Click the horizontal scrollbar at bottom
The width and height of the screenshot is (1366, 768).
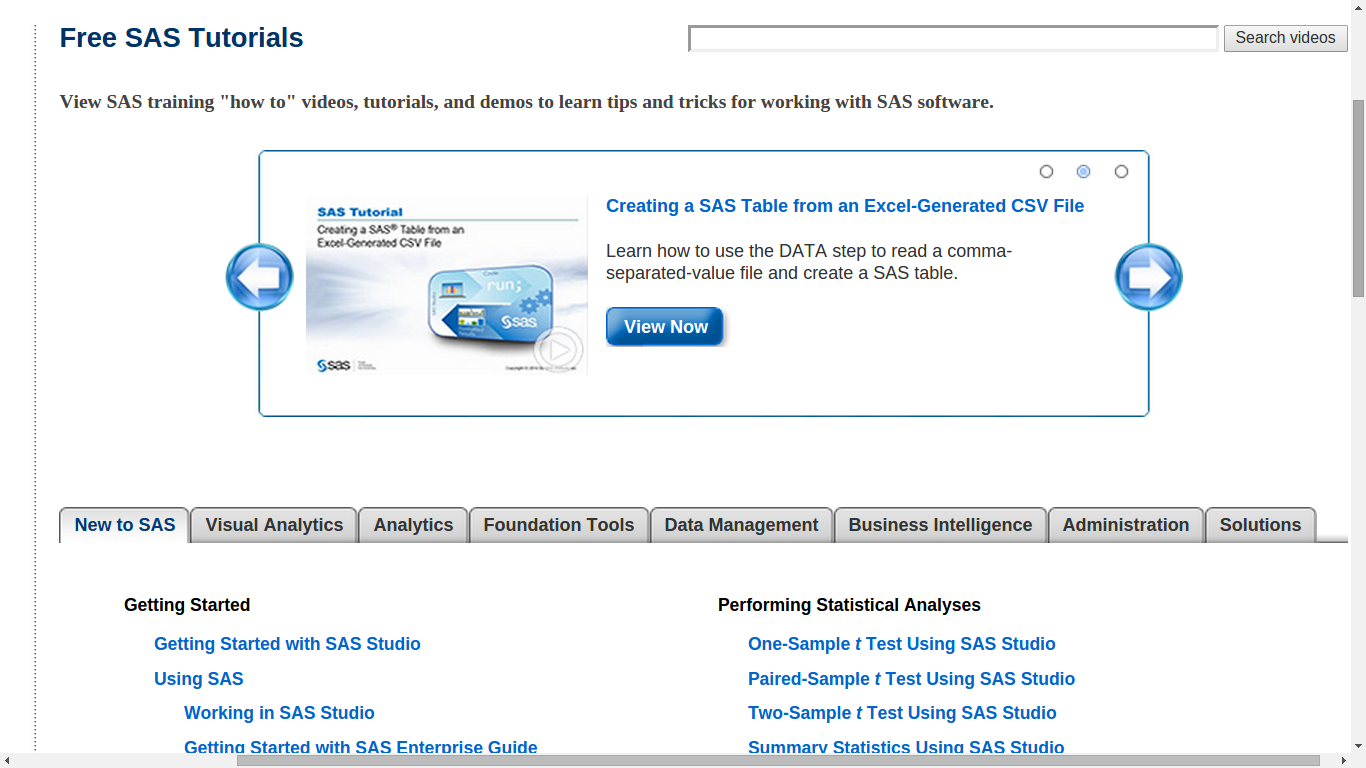(778, 761)
